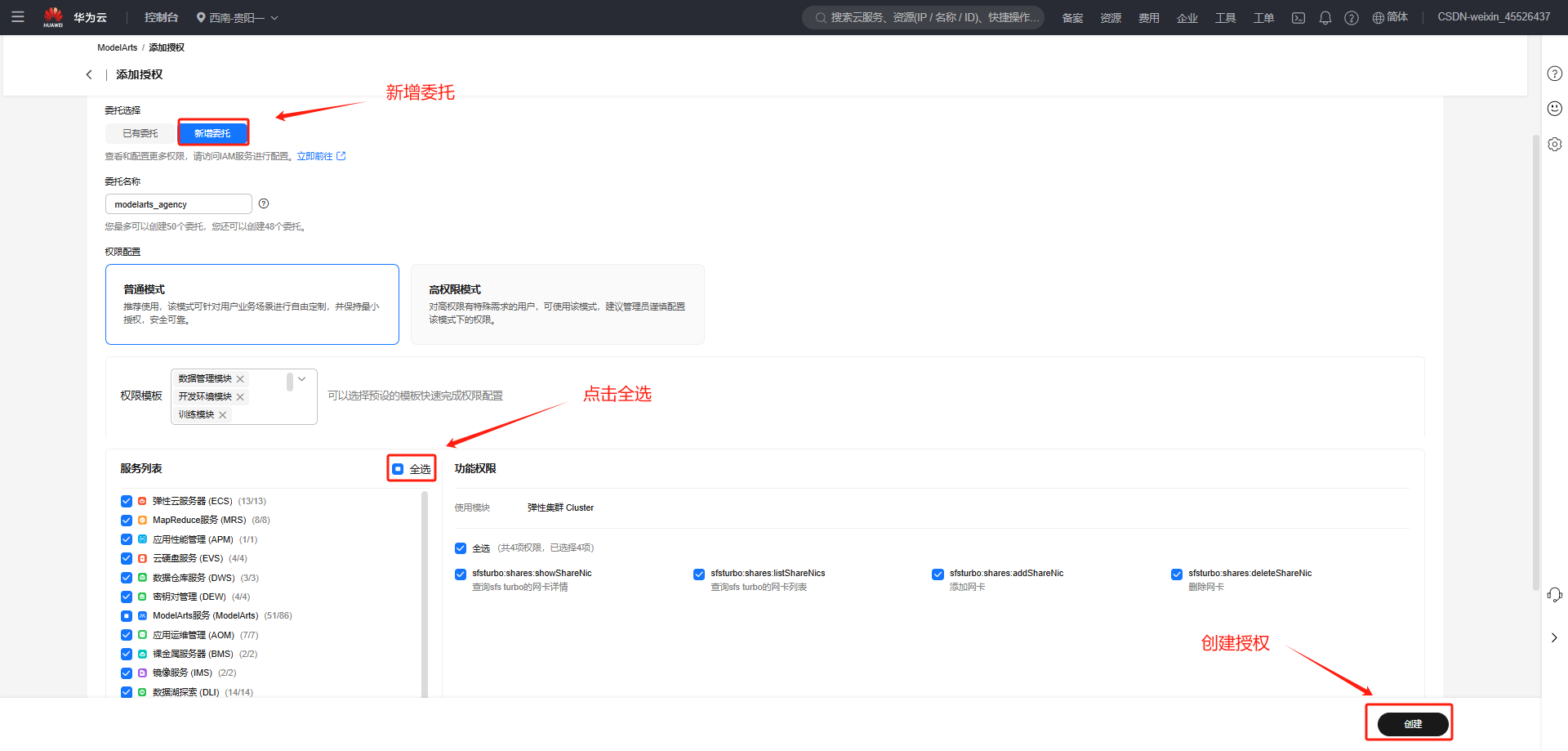This screenshot has width=1568, height=751.
Task: Focus the cloud service search box
Action: pyautogui.click(x=923, y=17)
